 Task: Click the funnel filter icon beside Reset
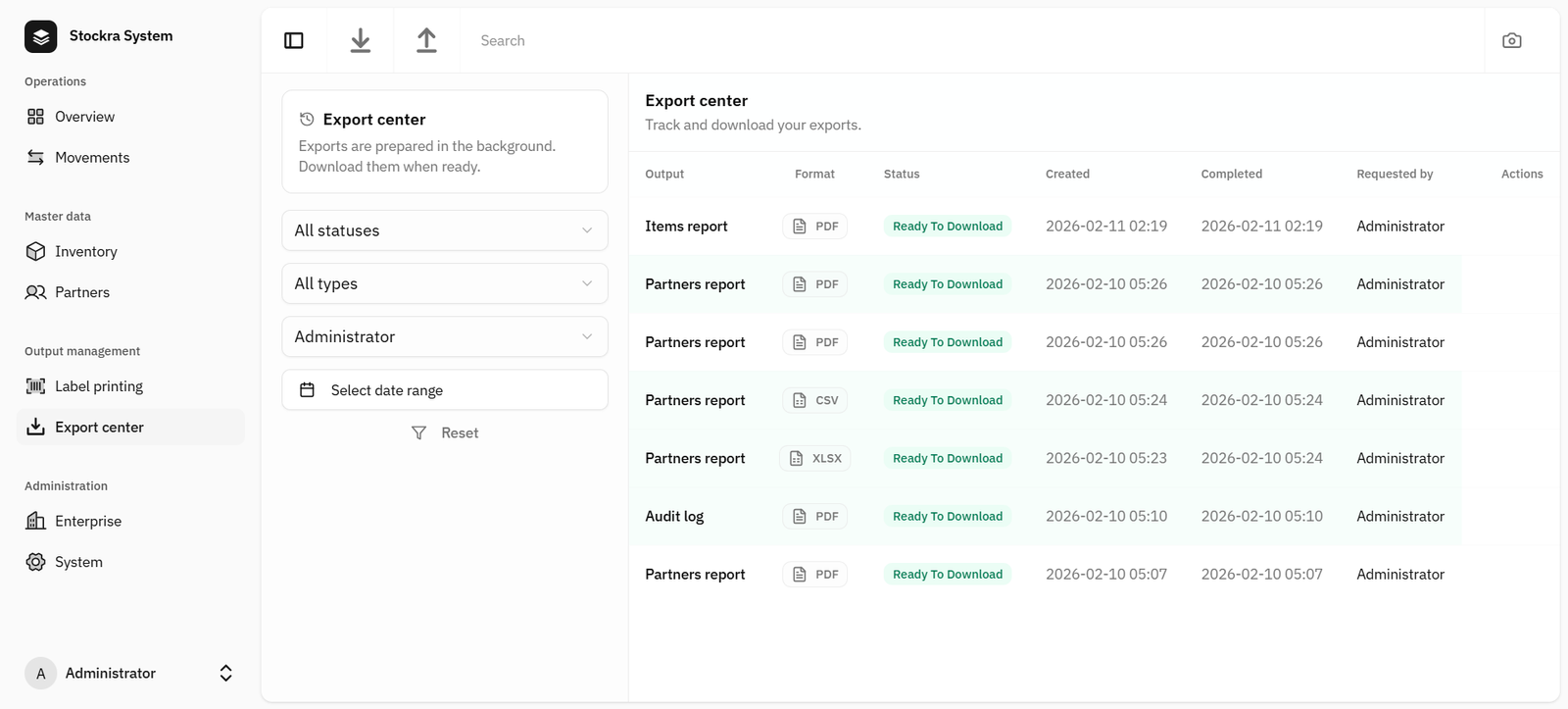click(418, 432)
